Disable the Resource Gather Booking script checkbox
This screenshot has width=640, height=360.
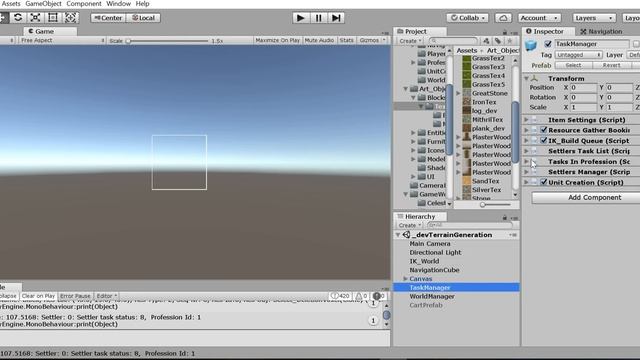(544, 130)
